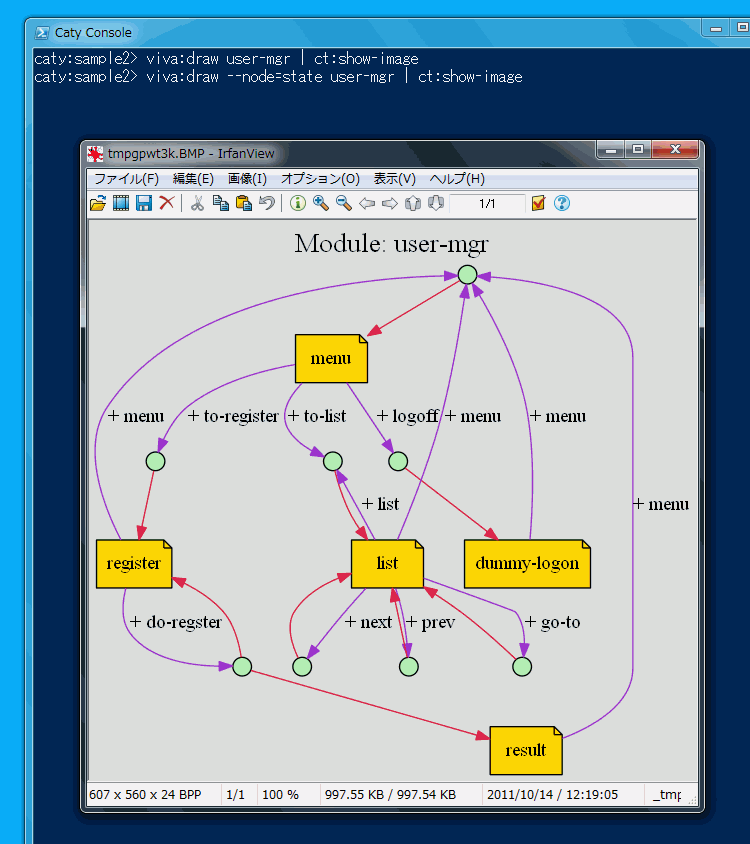Open settings with the checkmark icon
This screenshot has width=750, height=844.
coord(538,204)
